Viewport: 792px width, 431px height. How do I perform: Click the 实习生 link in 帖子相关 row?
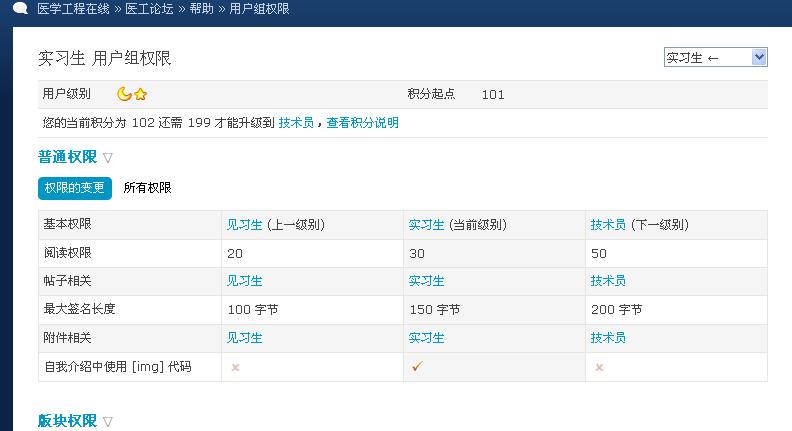pos(427,281)
